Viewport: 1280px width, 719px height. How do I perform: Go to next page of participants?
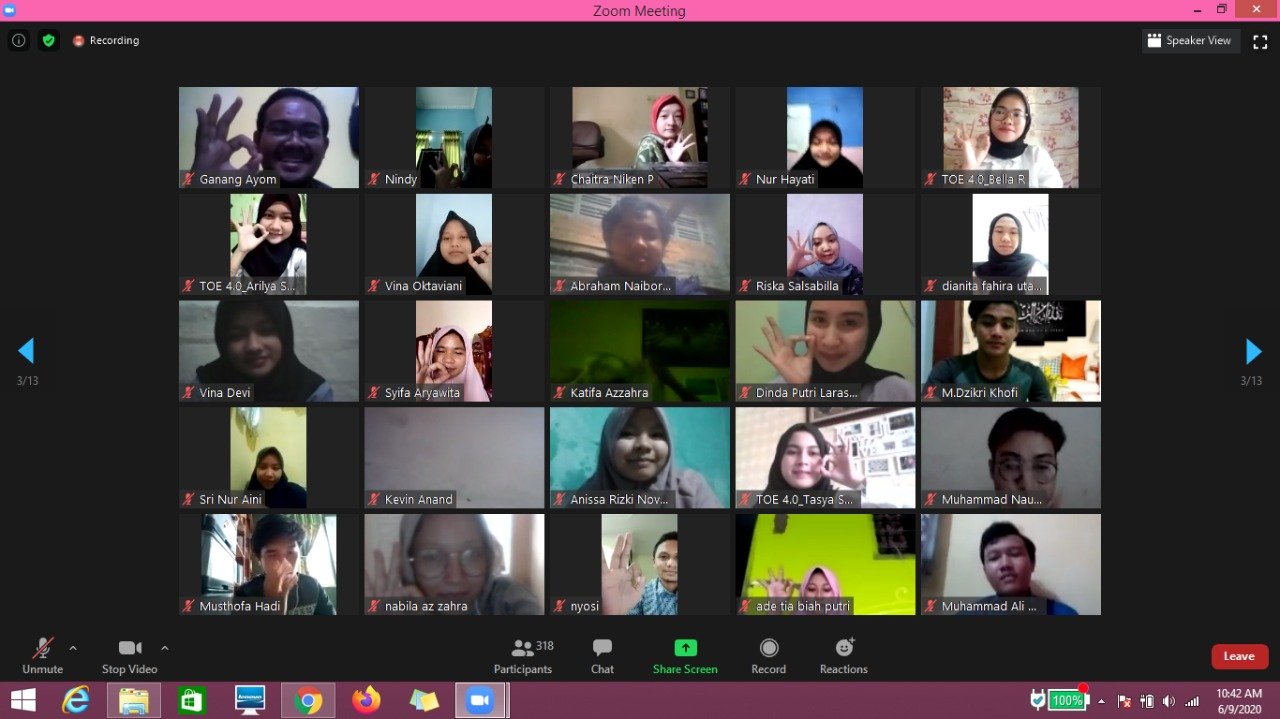[1253, 351]
